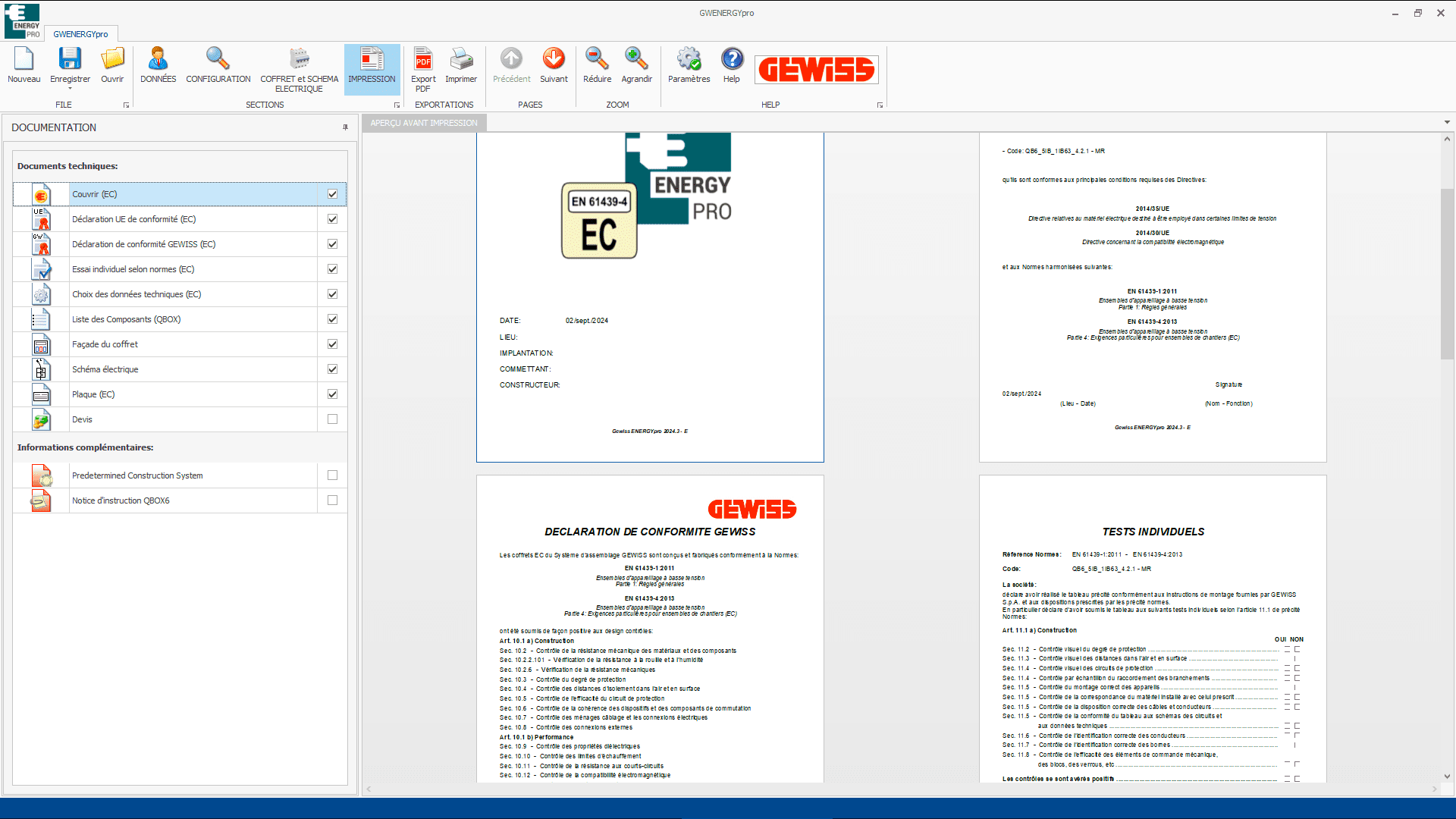
Task: Uncheck Façade du coffret checkbox
Action: coord(332,344)
